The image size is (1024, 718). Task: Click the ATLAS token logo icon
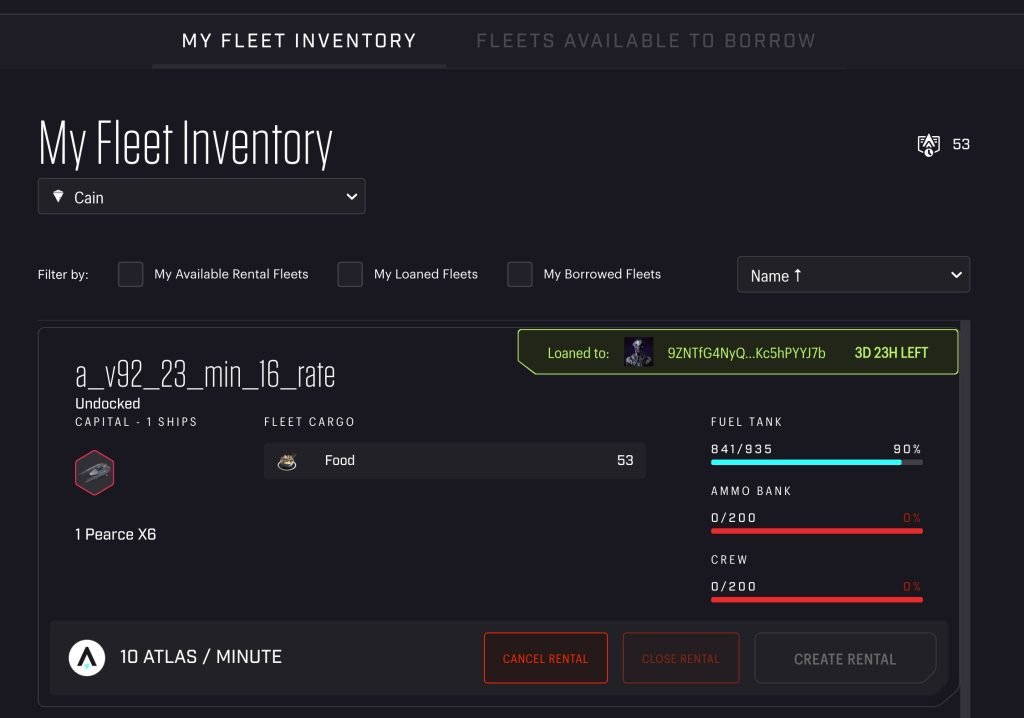(87, 658)
